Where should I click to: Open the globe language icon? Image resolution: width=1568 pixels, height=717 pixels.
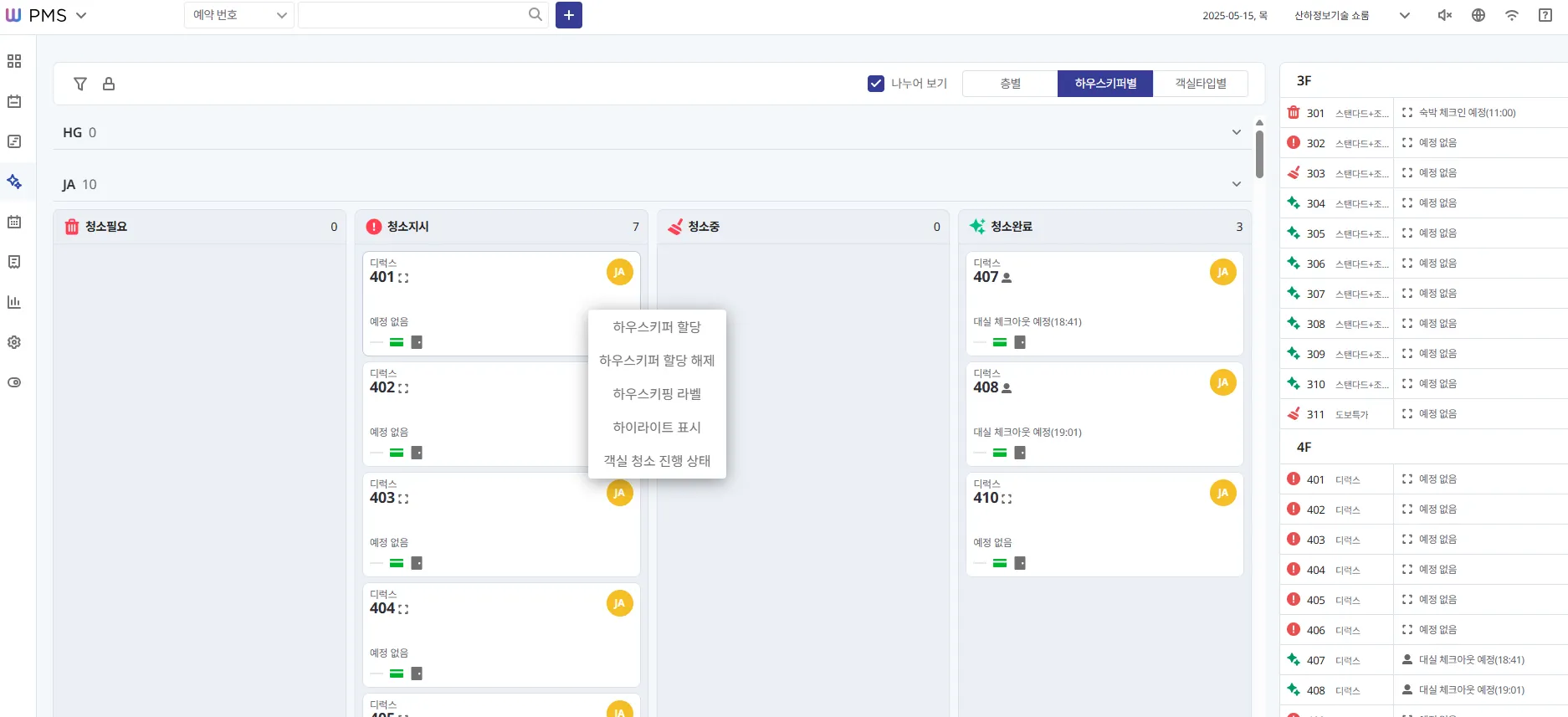1478,15
